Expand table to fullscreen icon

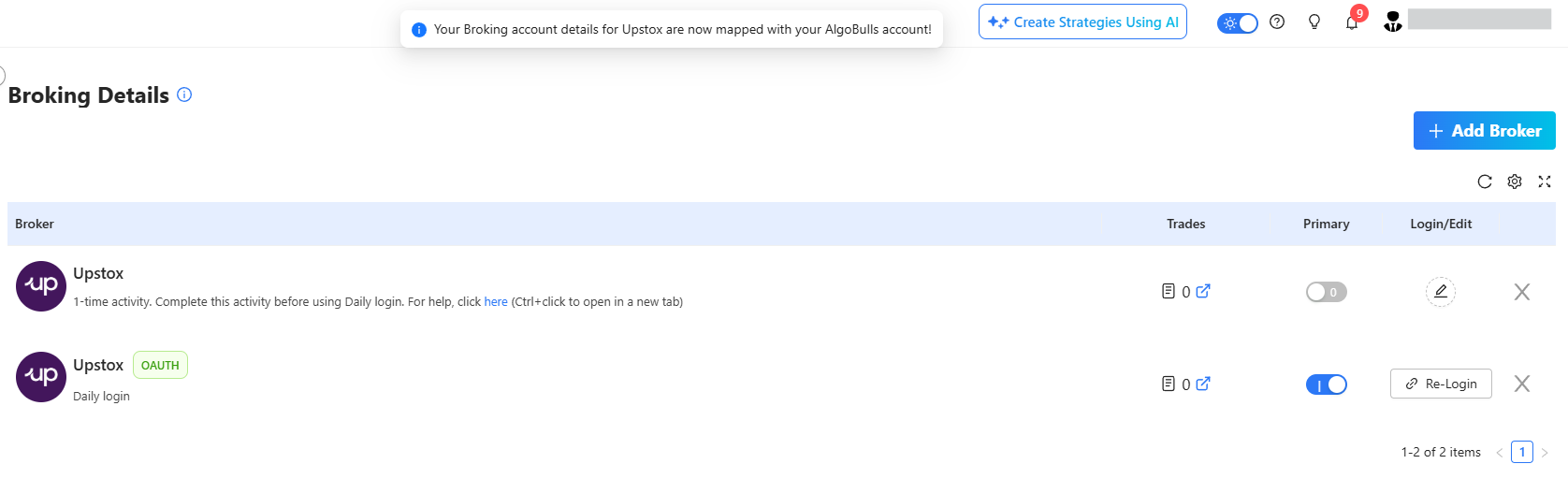point(1545,181)
